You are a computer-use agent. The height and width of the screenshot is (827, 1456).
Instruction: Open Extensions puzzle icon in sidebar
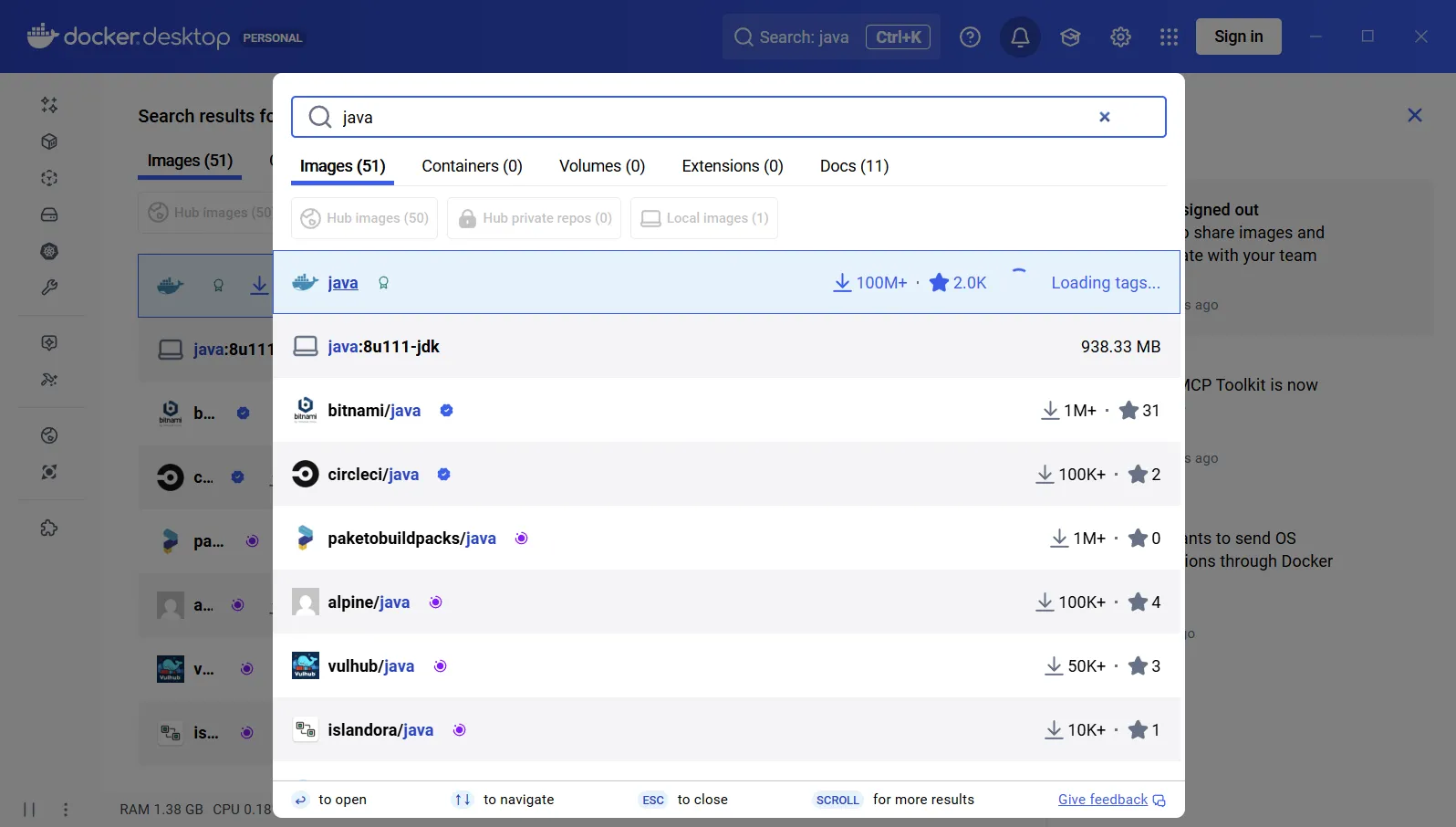[x=49, y=528]
